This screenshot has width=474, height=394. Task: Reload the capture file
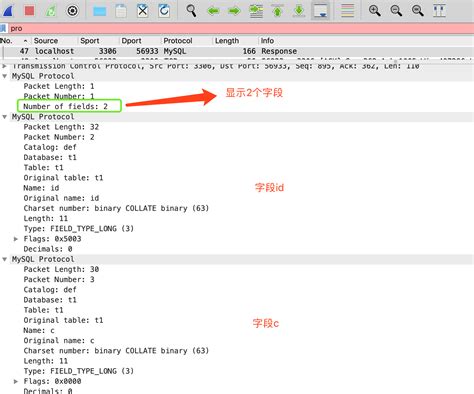[x=164, y=11]
